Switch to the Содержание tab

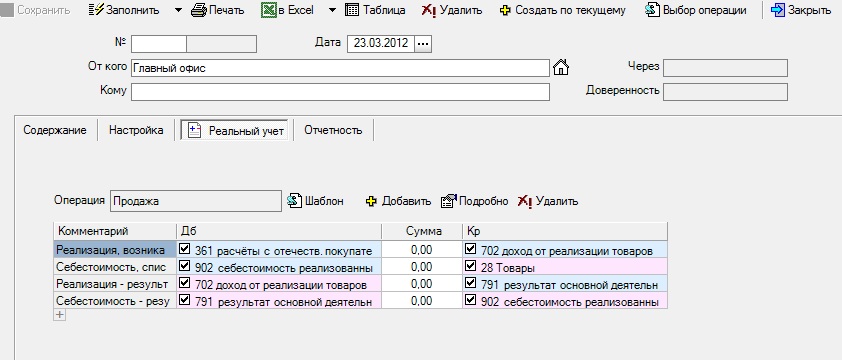point(55,130)
